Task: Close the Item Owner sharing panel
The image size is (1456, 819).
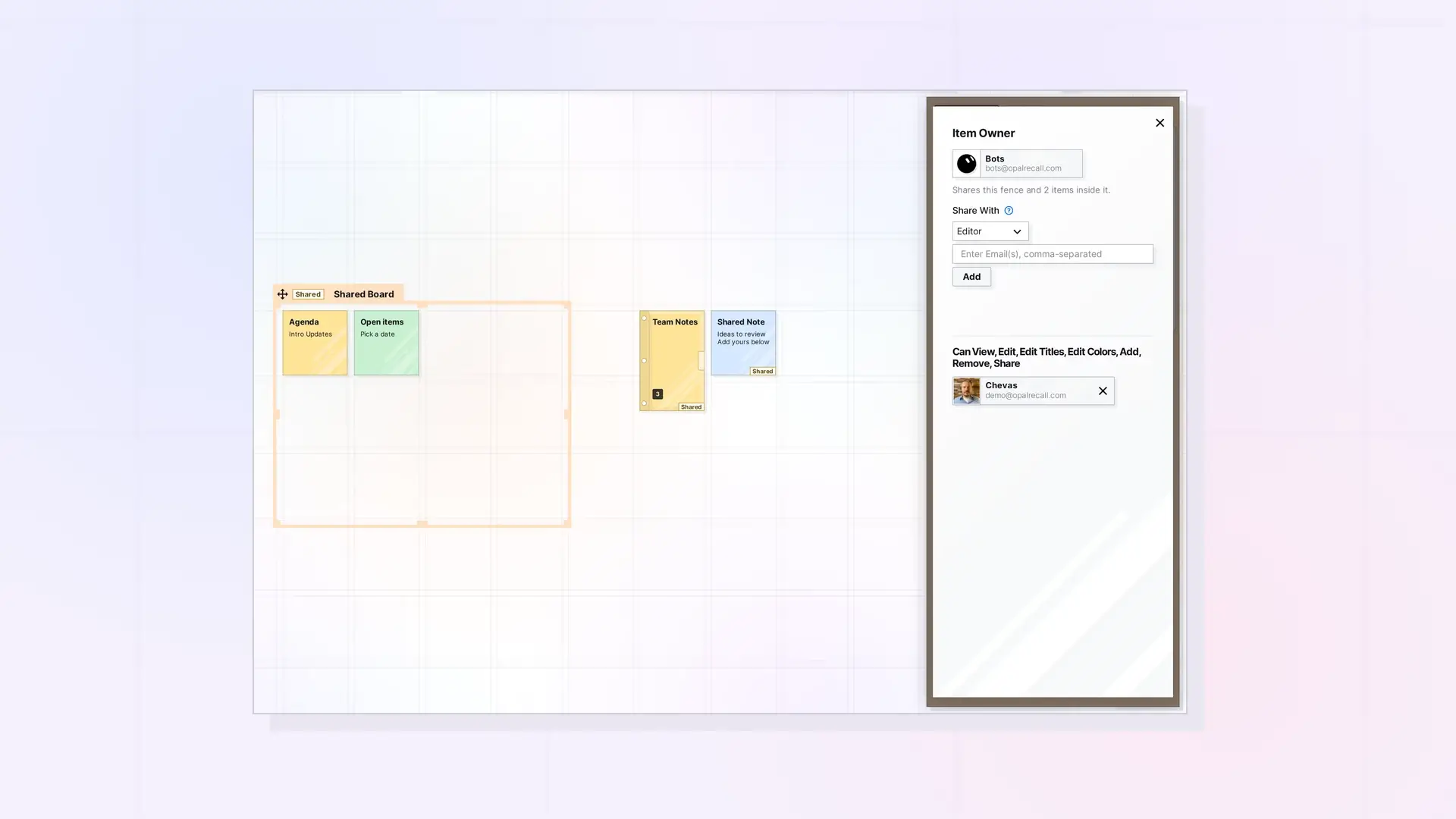Action: tap(1159, 123)
